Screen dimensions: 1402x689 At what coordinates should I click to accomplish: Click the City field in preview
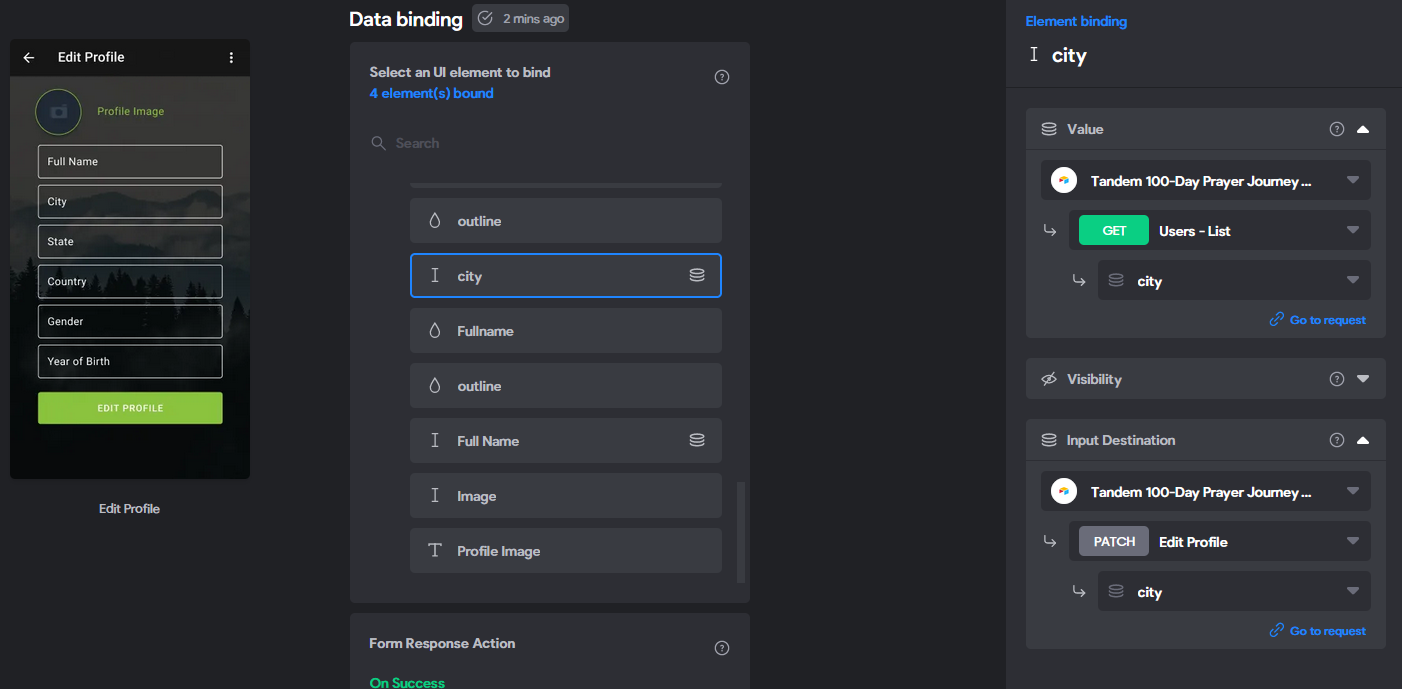(130, 201)
